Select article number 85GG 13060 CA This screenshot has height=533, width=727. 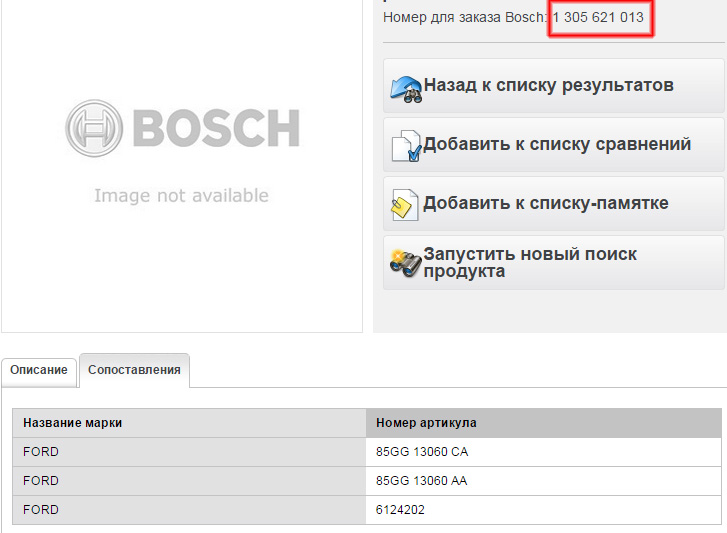click(x=422, y=452)
